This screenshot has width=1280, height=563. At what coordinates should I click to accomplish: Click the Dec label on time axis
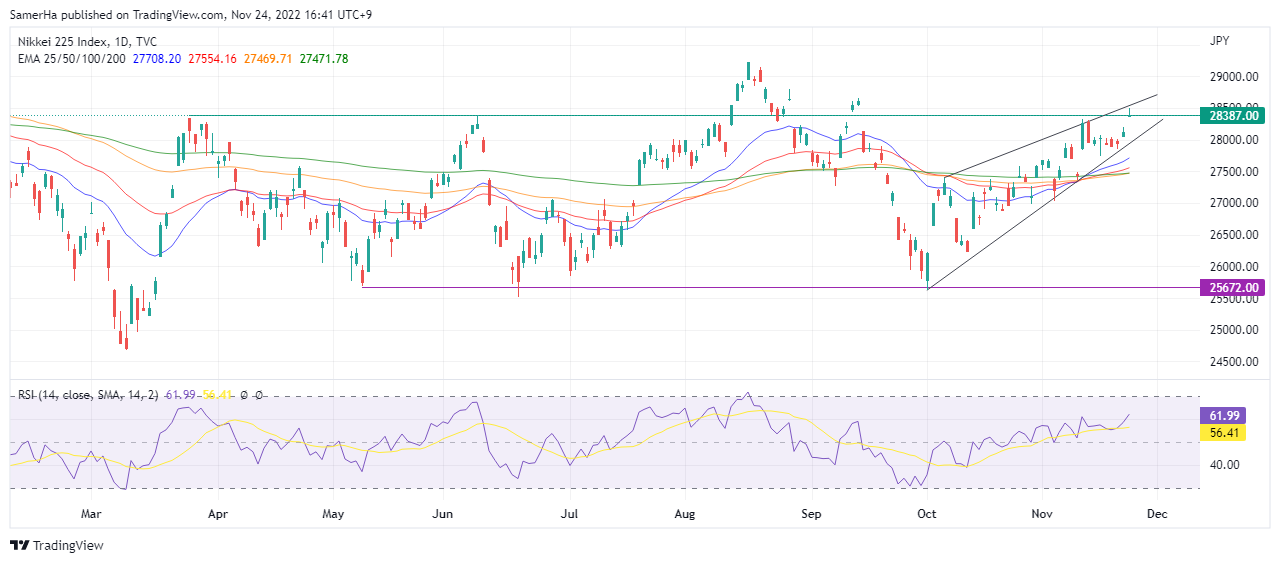[x=1157, y=515]
